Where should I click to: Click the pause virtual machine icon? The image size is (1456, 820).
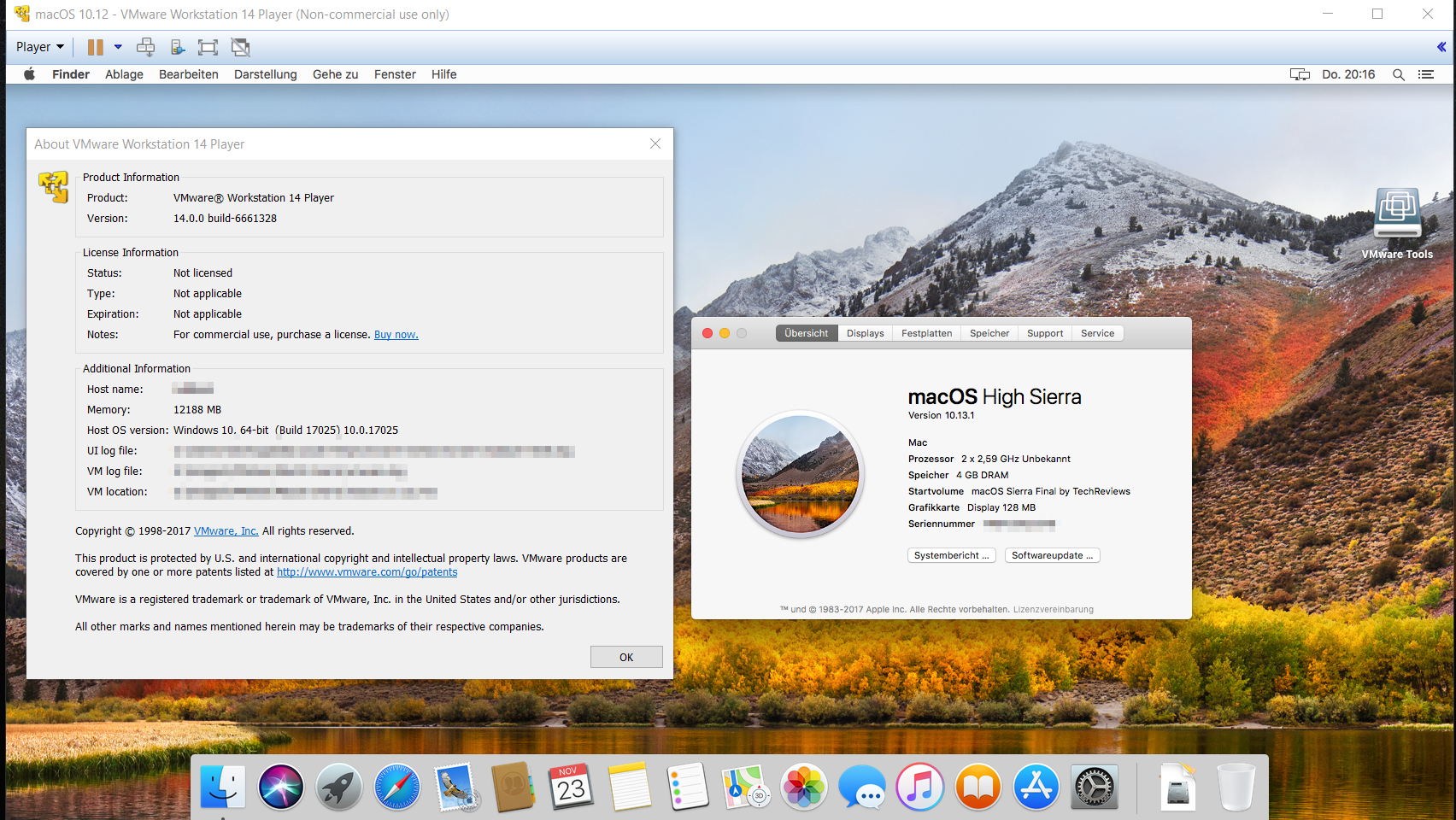pyautogui.click(x=95, y=47)
